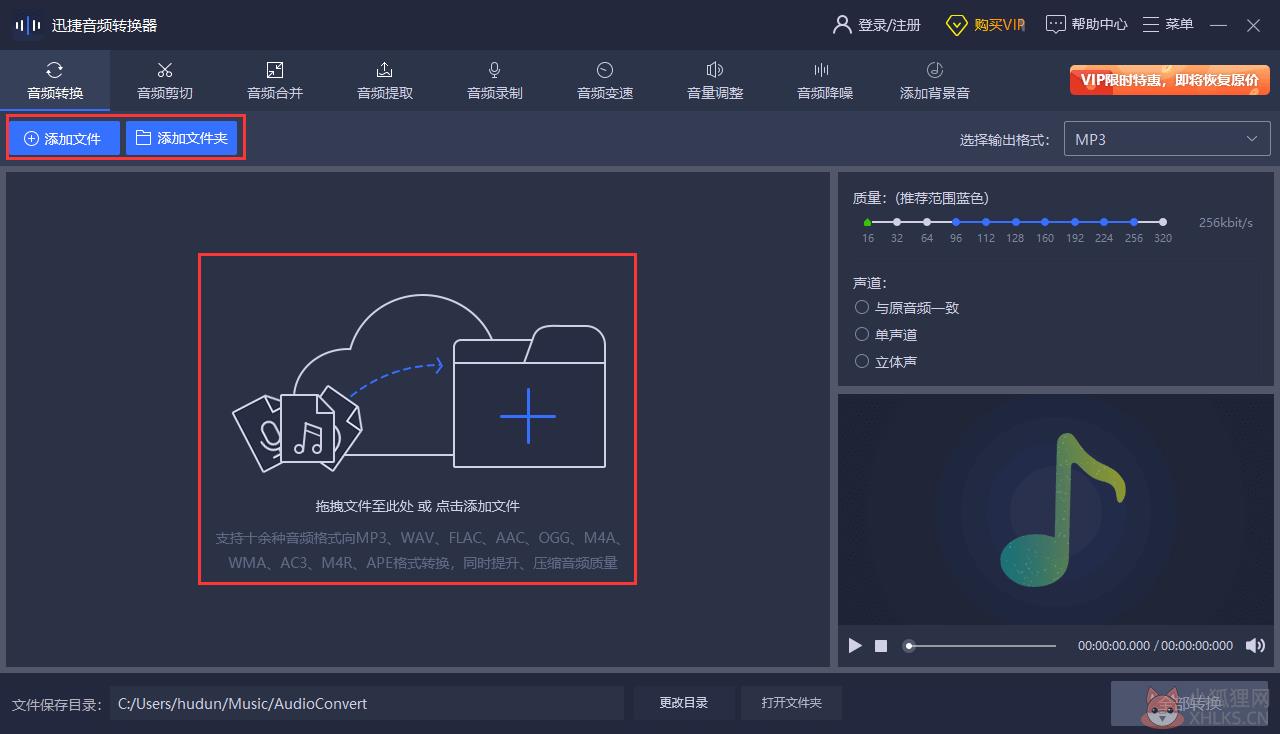The image size is (1280, 734).
Task: Click the VIP限时特惠 promo banner
Action: (x=1170, y=80)
